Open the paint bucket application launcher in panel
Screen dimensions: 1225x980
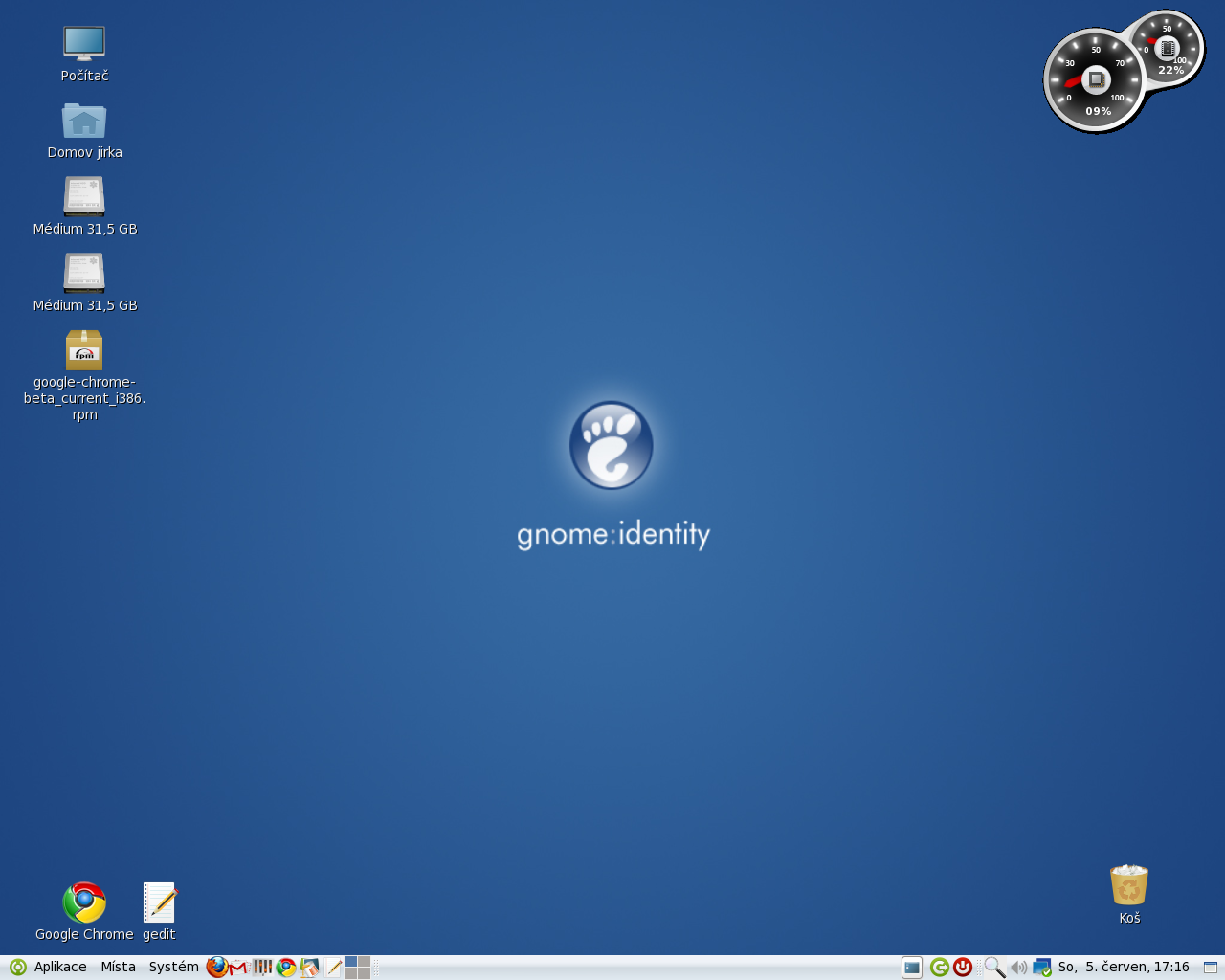point(309,968)
